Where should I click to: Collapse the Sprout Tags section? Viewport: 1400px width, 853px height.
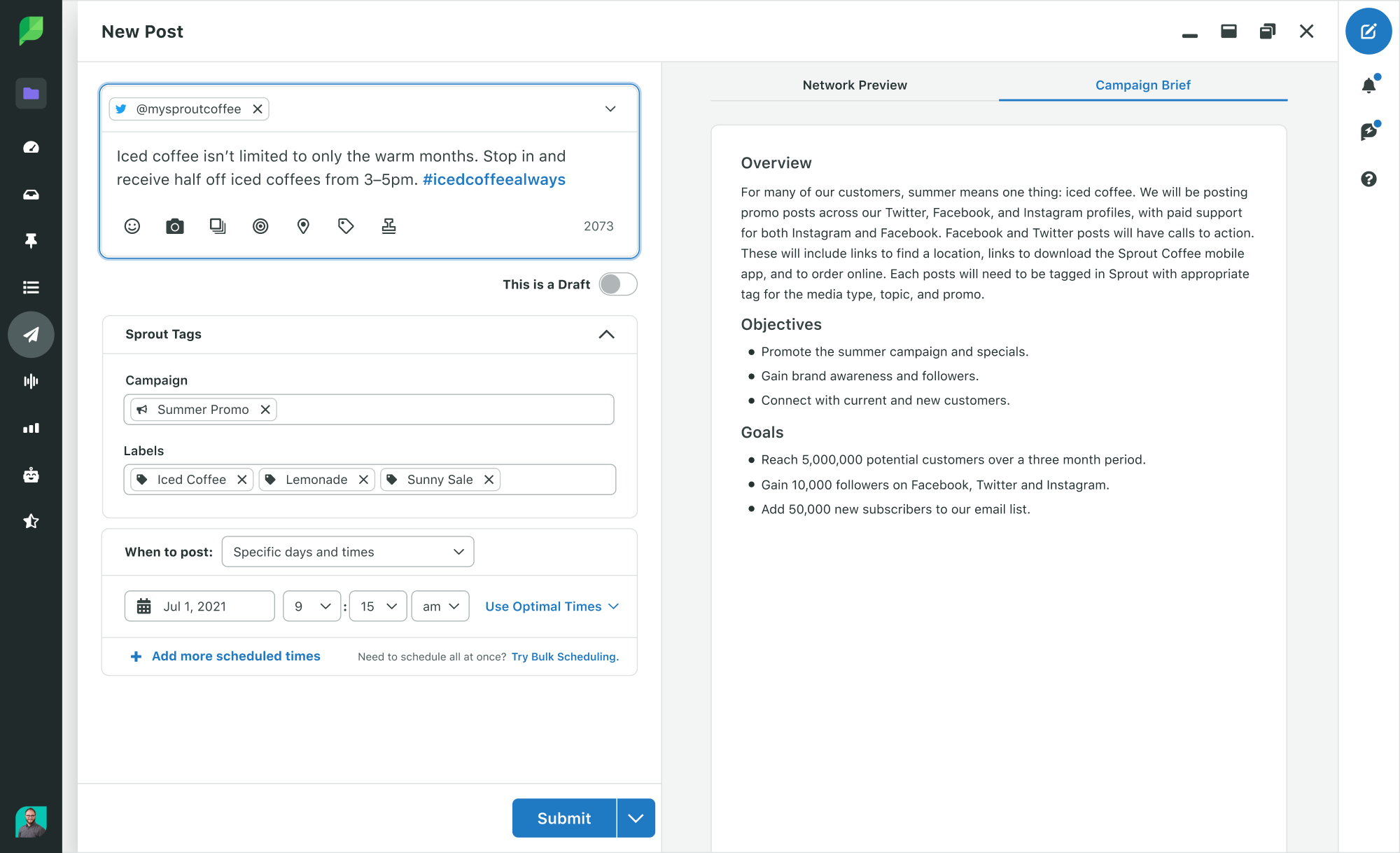[606, 335]
